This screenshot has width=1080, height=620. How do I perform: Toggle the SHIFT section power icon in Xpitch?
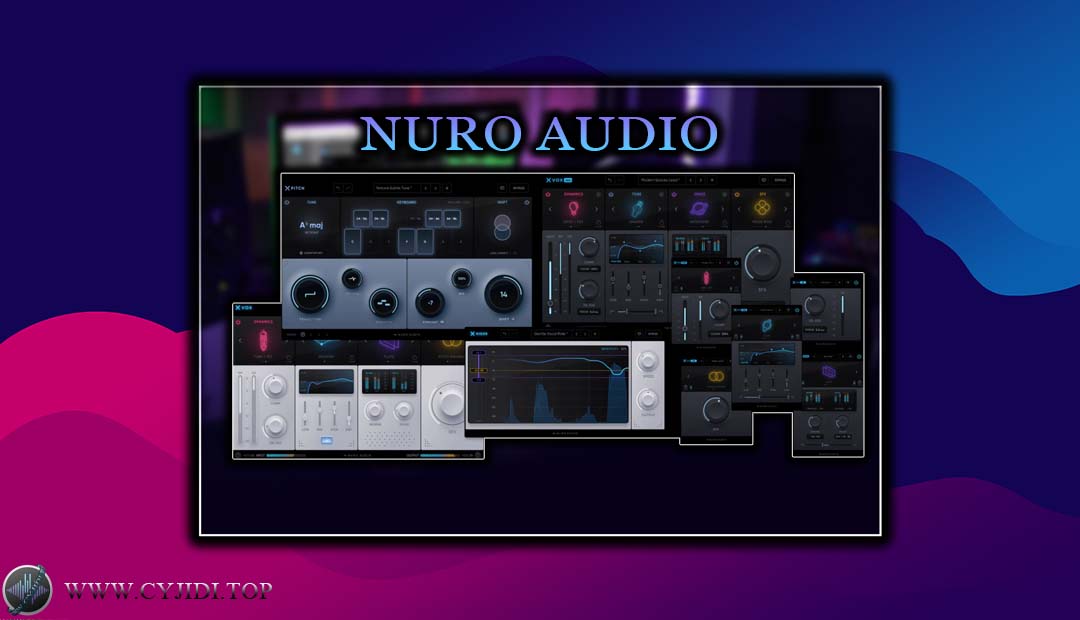pyautogui.click(x=527, y=203)
